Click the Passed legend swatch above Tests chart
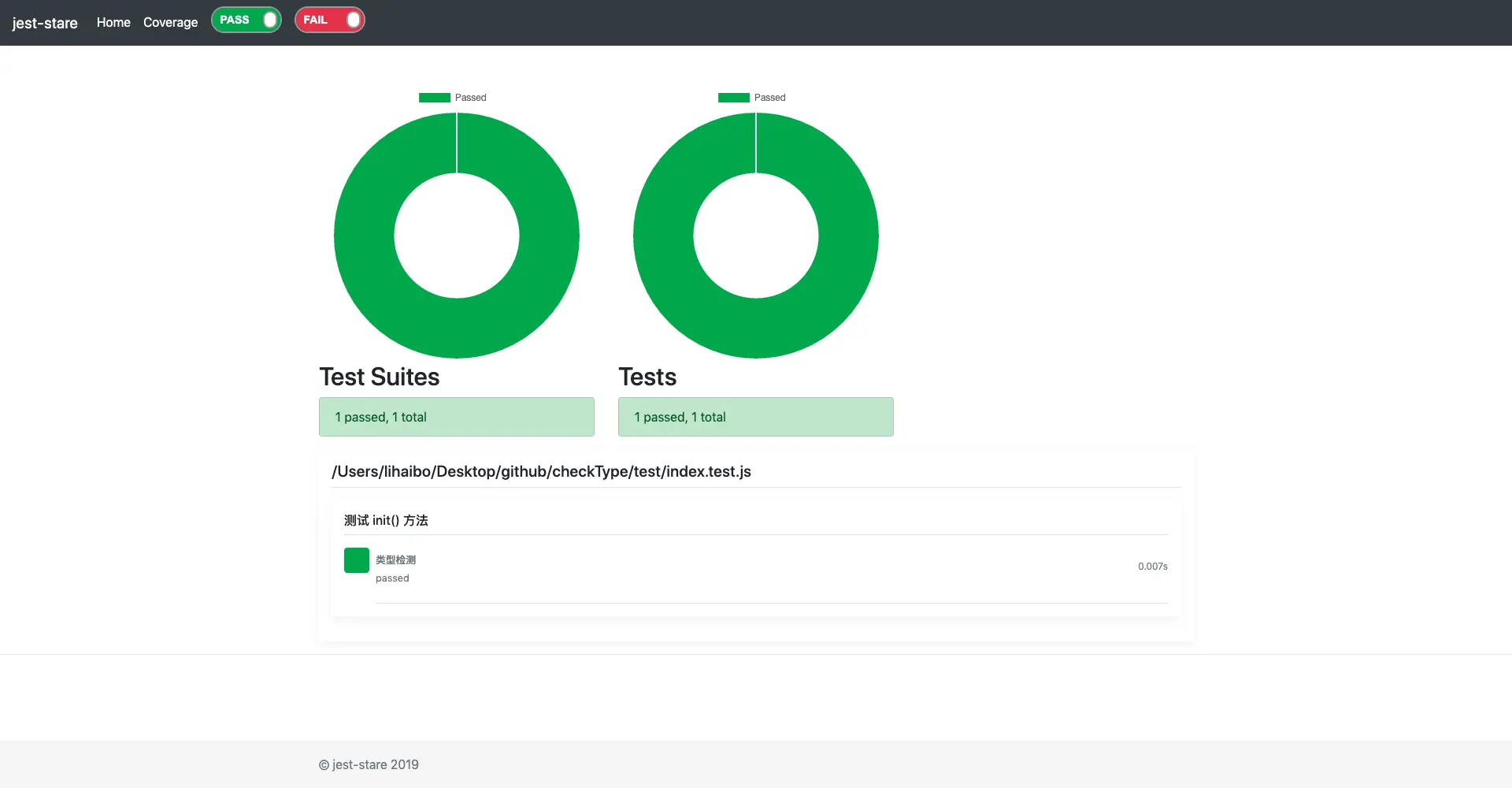 pos(734,98)
